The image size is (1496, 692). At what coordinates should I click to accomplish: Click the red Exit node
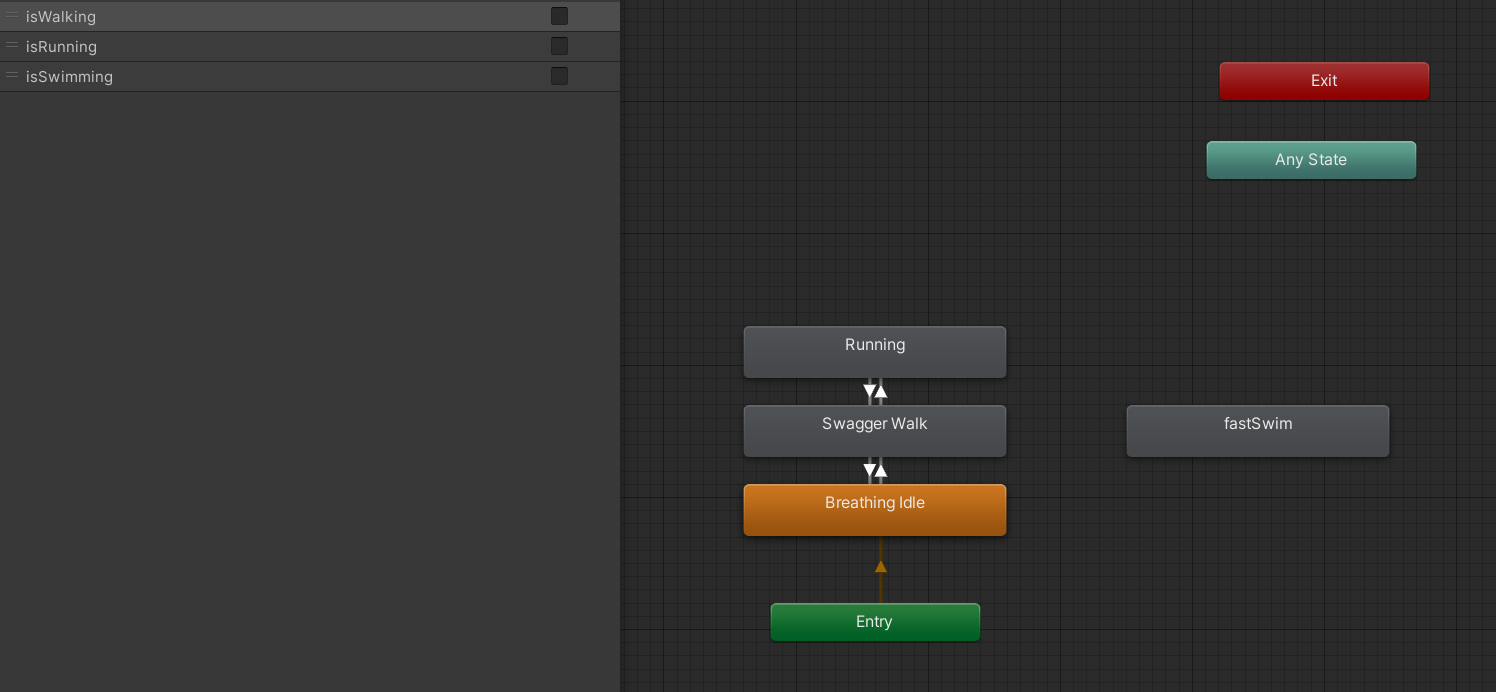[1323, 80]
